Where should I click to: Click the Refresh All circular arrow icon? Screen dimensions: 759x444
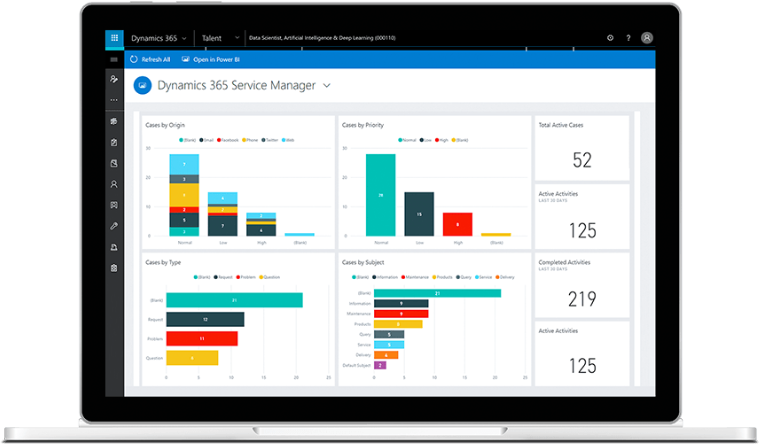pyautogui.click(x=134, y=59)
